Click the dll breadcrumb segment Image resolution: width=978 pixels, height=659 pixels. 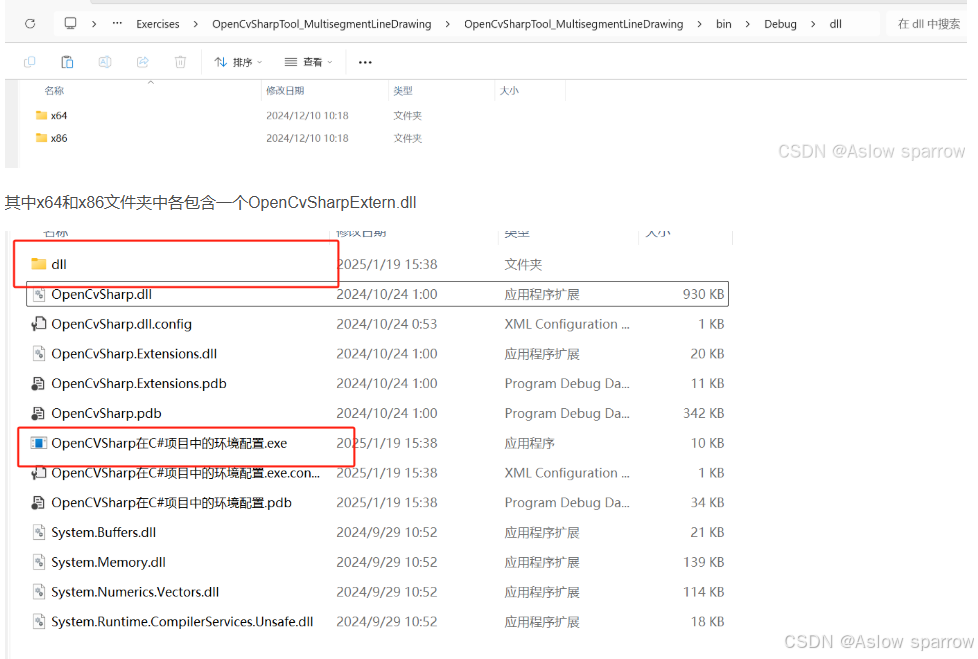(x=836, y=24)
